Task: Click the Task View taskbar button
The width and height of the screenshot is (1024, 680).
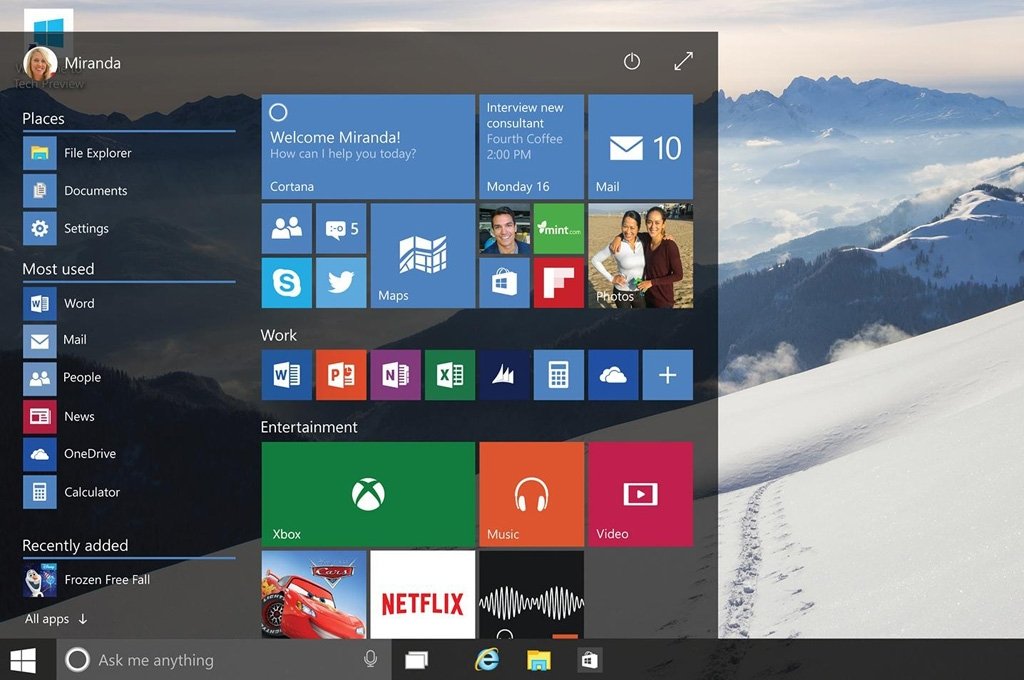Action: 417,660
